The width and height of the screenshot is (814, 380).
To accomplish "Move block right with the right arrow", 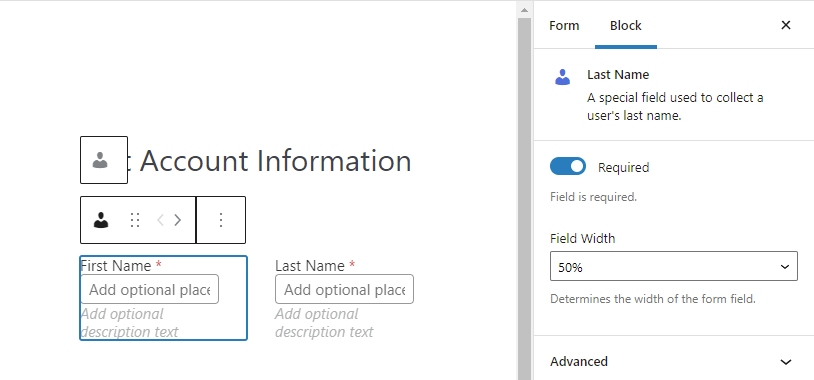I will (x=178, y=220).
